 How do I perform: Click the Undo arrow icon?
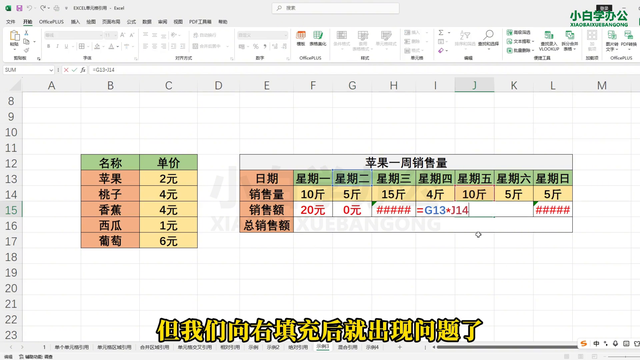[29, 8]
